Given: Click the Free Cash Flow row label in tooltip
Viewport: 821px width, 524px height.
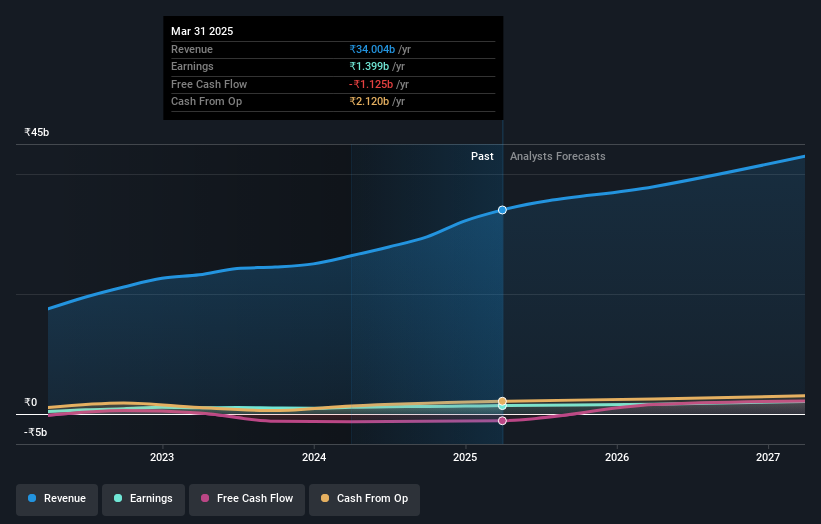Looking at the screenshot, I should coord(209,84).
